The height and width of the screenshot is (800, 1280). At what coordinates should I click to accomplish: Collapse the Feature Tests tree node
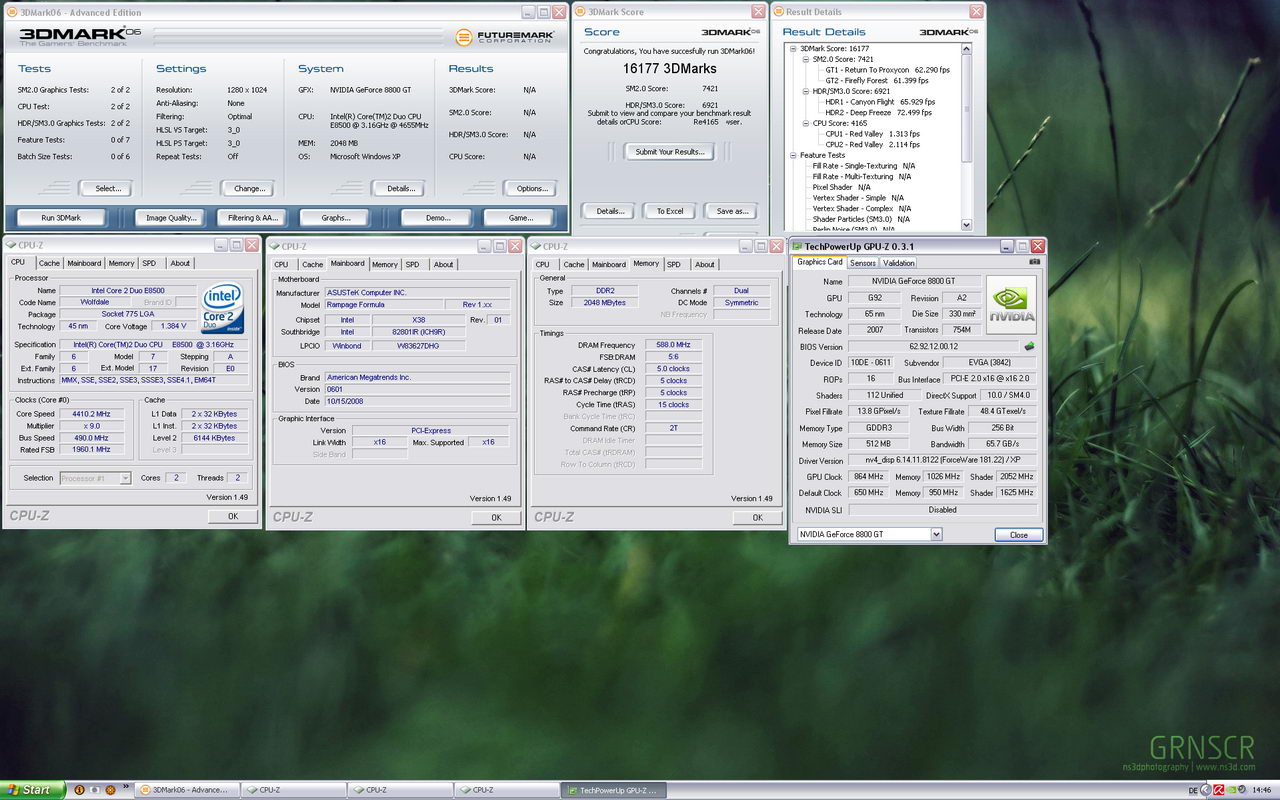[x=792, y=155]
